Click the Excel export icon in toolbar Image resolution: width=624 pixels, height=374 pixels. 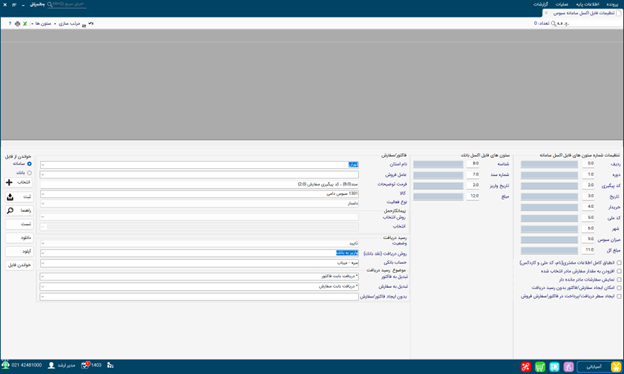click(x=25, y=24)
